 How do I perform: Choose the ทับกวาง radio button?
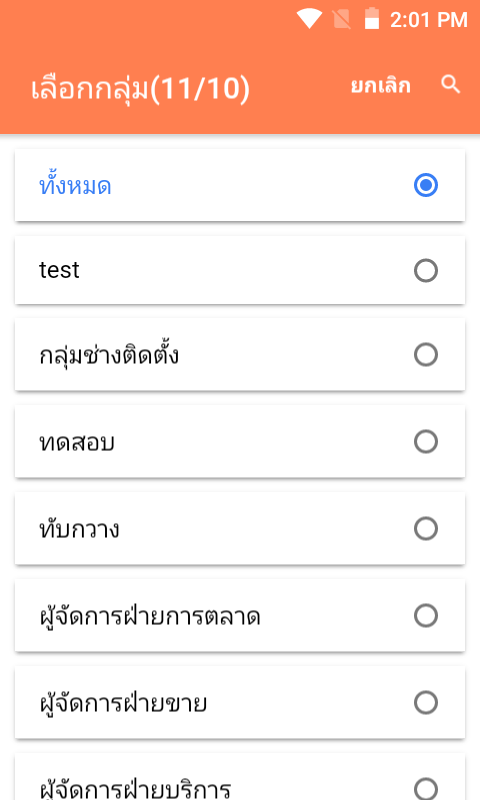425,529
